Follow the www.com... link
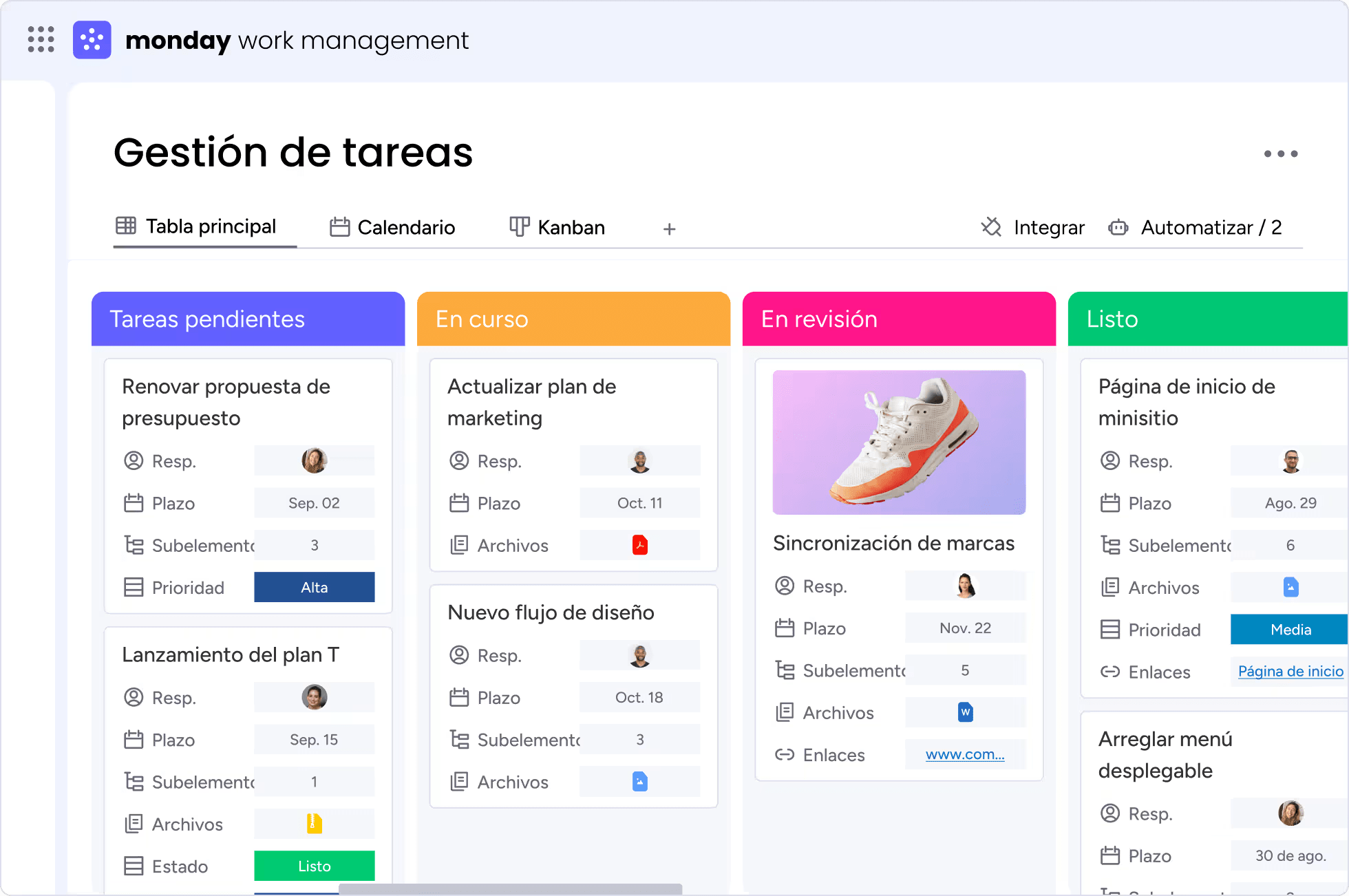1349x896 pixels. tap(965, 754)
